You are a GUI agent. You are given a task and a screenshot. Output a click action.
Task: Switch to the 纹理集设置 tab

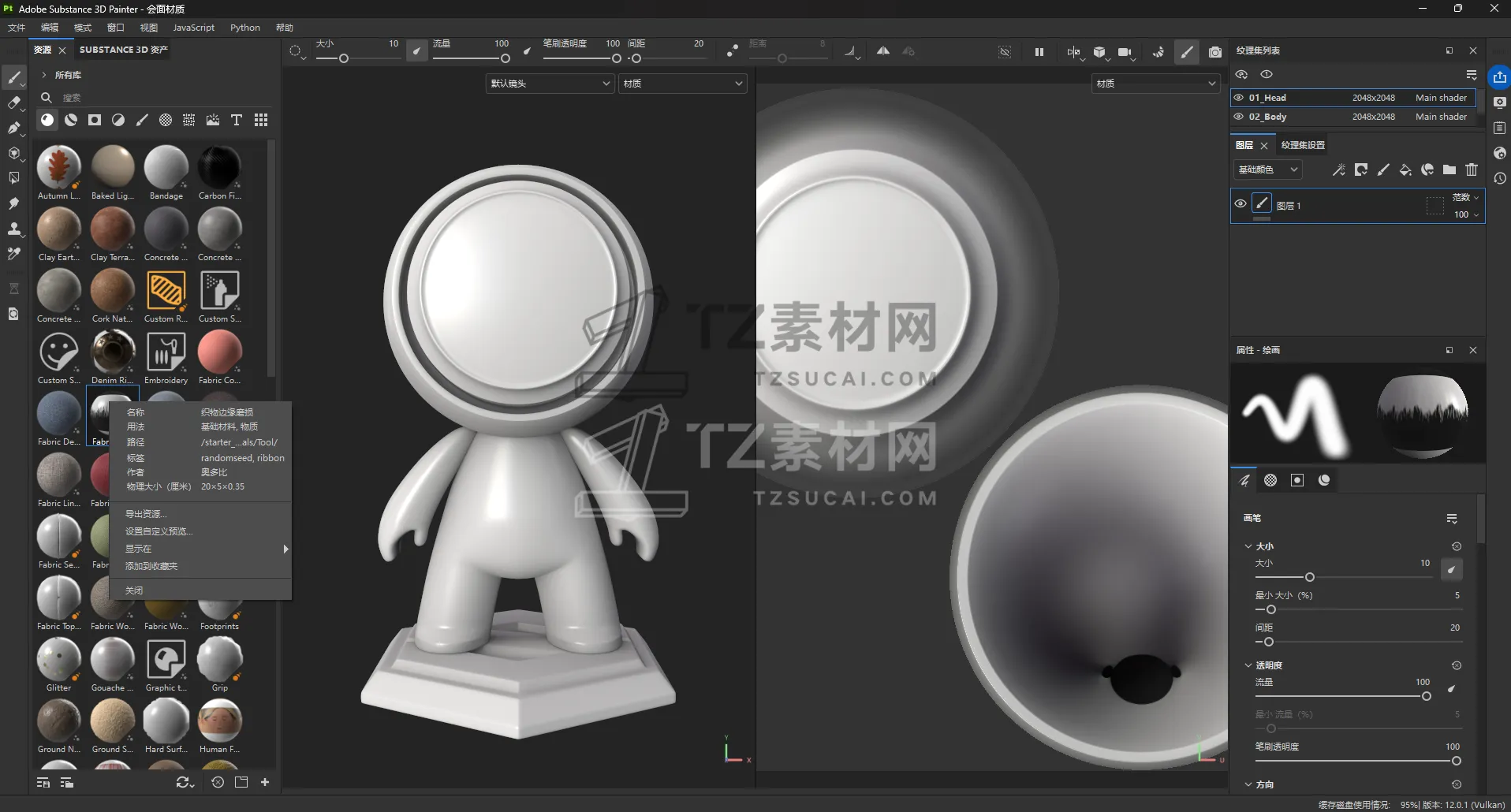coord(1303,145)
